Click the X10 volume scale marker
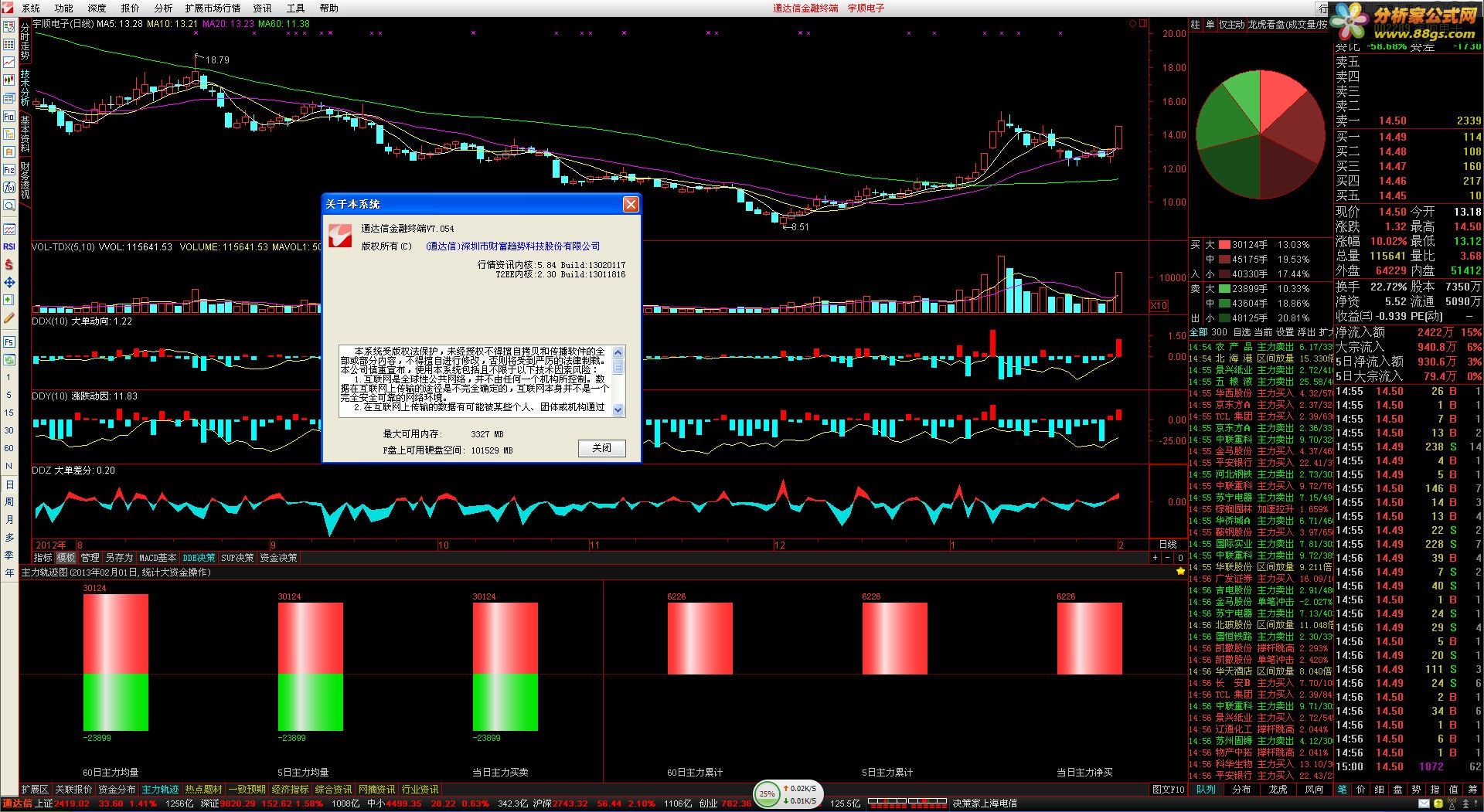The width and height of the screenshot is (1484, 812). [1159, 306]
